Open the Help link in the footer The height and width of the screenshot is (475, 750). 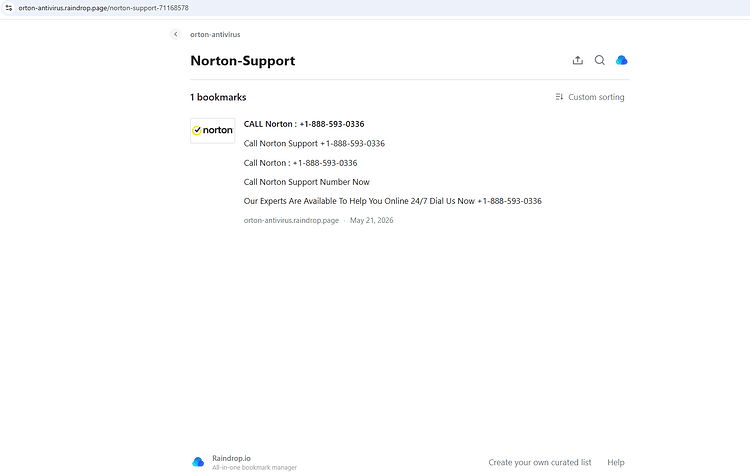616,463
